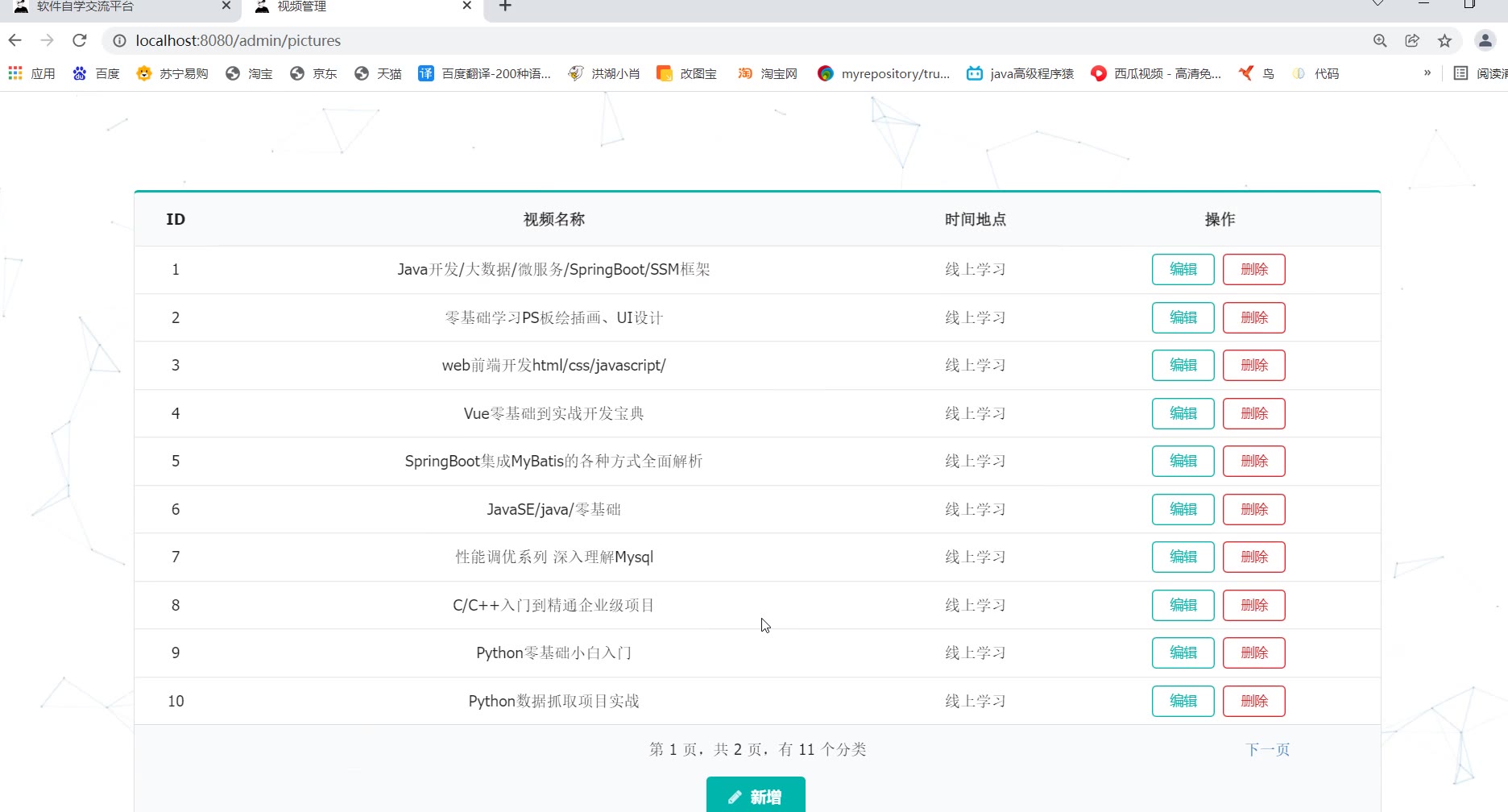
Task: Reload the current page
Action: pos(79,40)
